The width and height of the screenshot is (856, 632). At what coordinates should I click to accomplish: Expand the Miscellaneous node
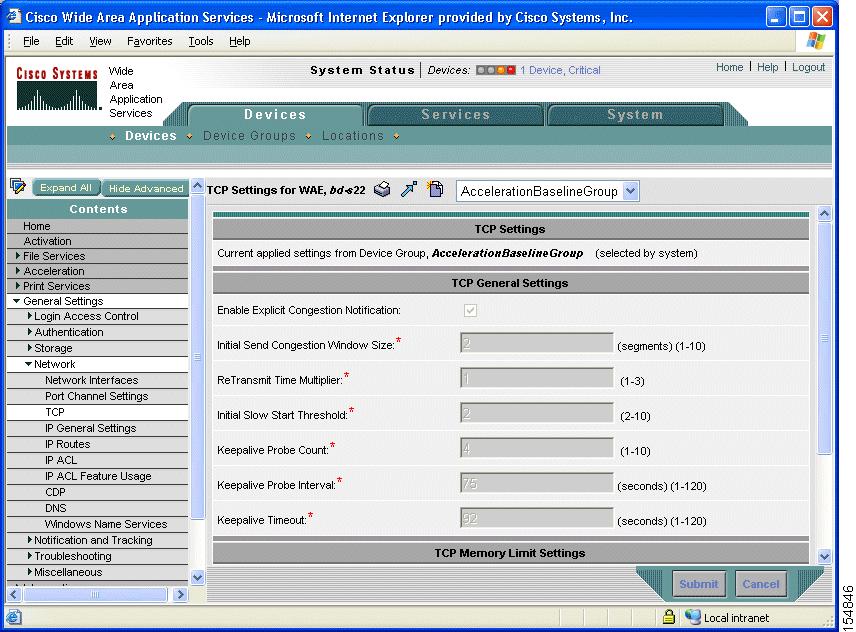pos(29,572)
